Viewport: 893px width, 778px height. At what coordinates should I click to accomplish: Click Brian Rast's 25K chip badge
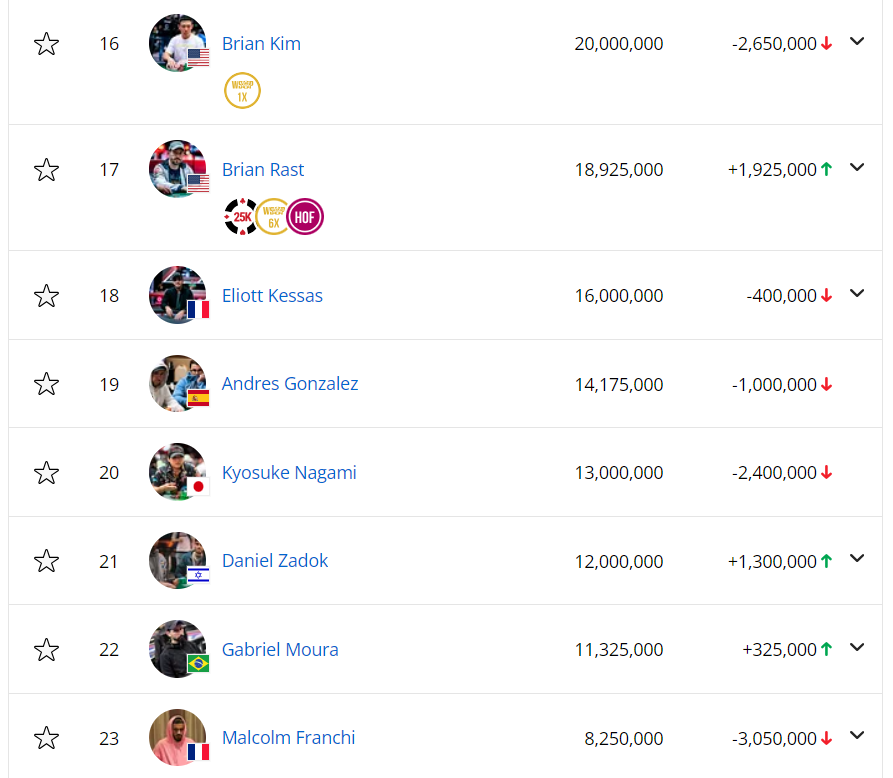pyautogui.click(x=241, y=217)
